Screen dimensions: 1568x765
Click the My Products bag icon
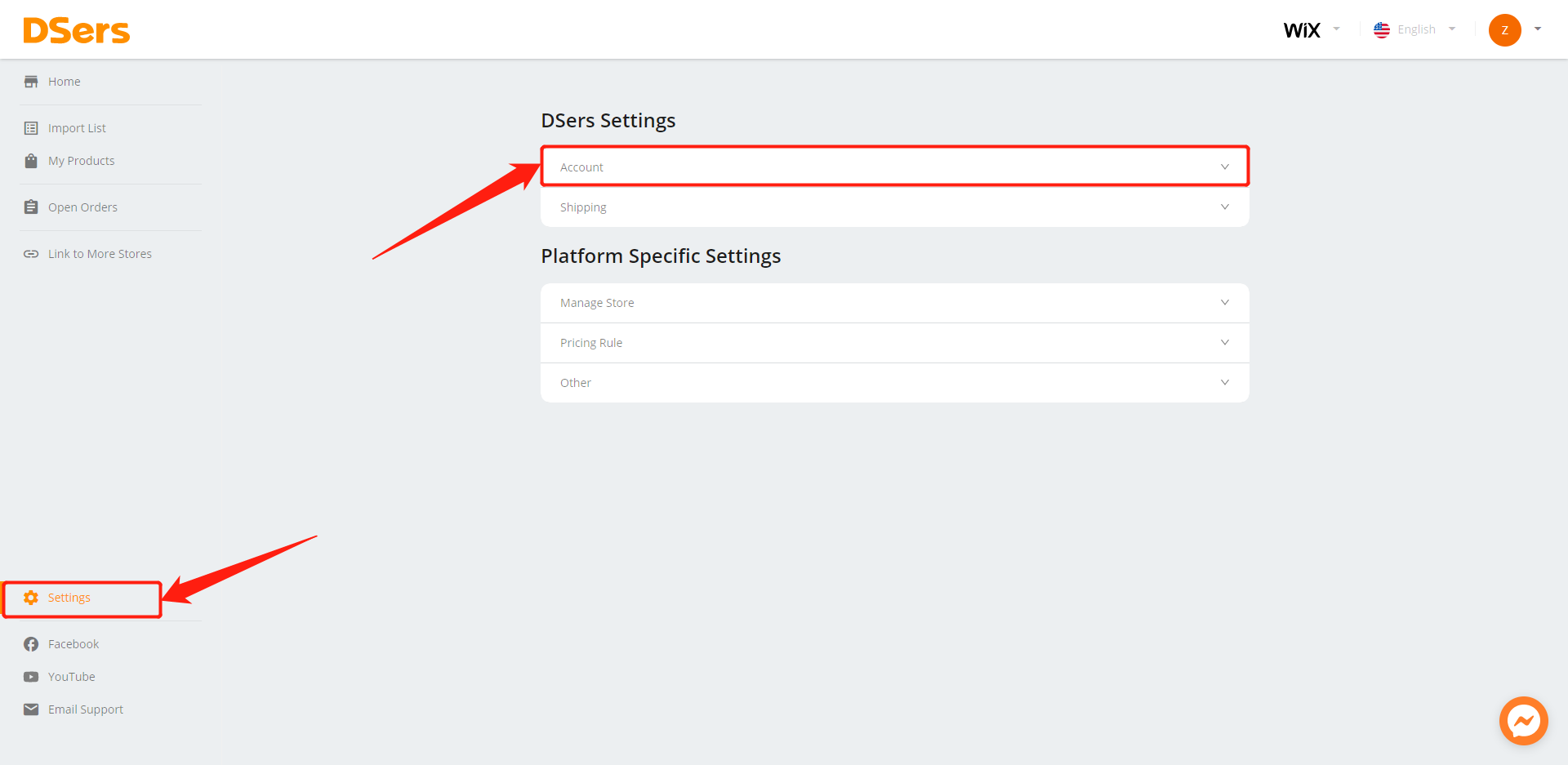[31, 161]
